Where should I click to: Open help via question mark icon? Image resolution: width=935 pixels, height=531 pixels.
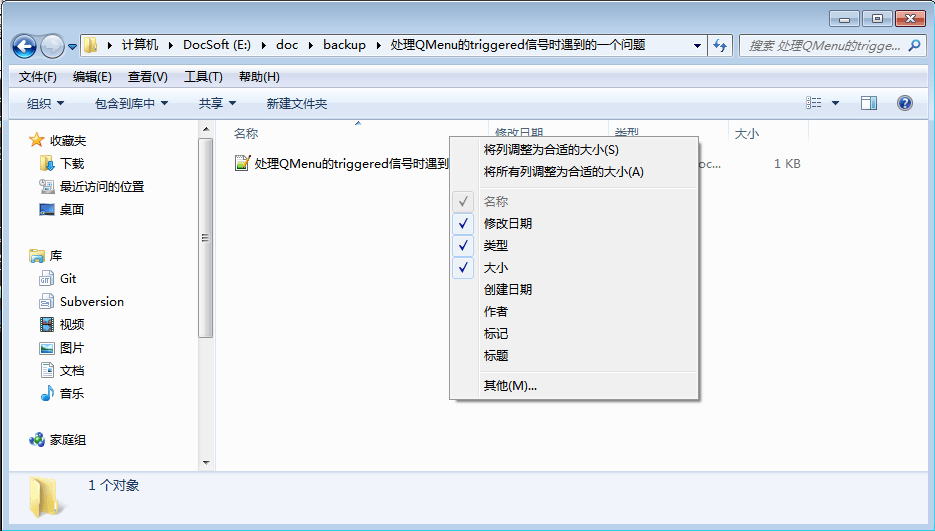click(x=905, y=103)
